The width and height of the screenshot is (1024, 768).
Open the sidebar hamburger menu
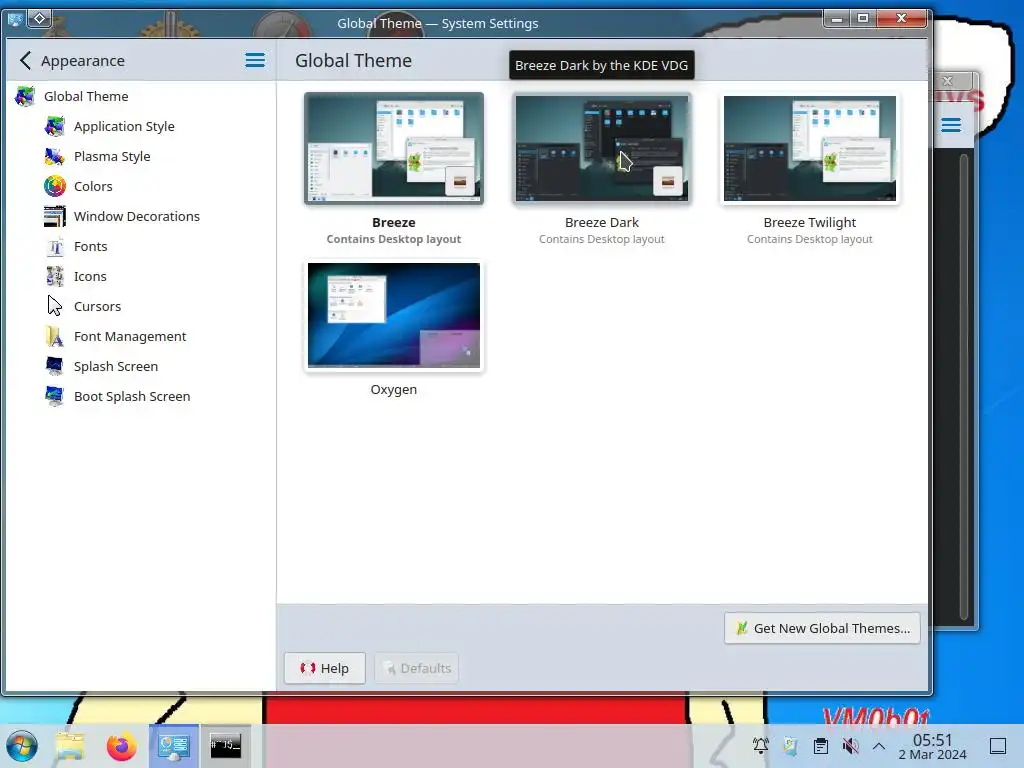click(255, 61)
